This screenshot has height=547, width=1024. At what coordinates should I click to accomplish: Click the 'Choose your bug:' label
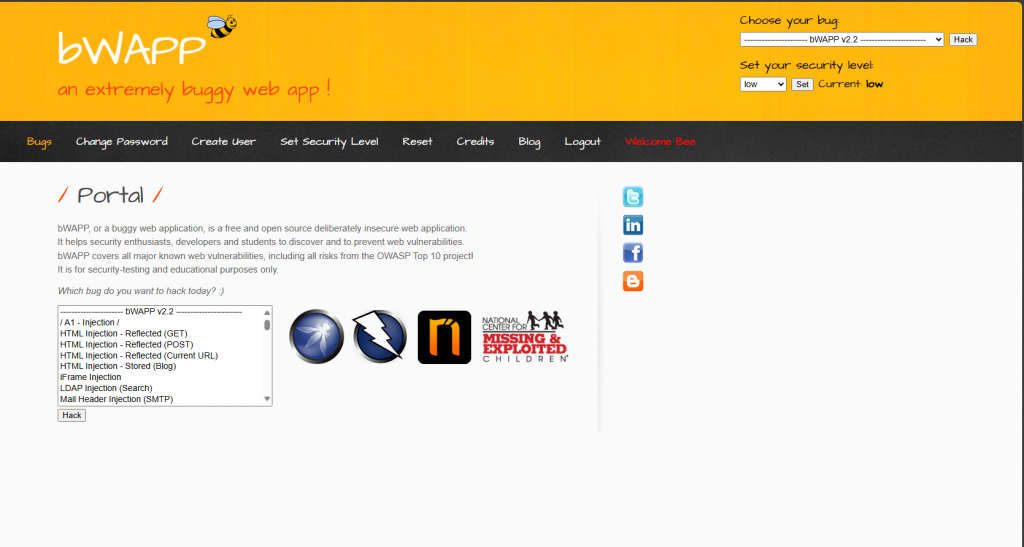click(790, 21)
